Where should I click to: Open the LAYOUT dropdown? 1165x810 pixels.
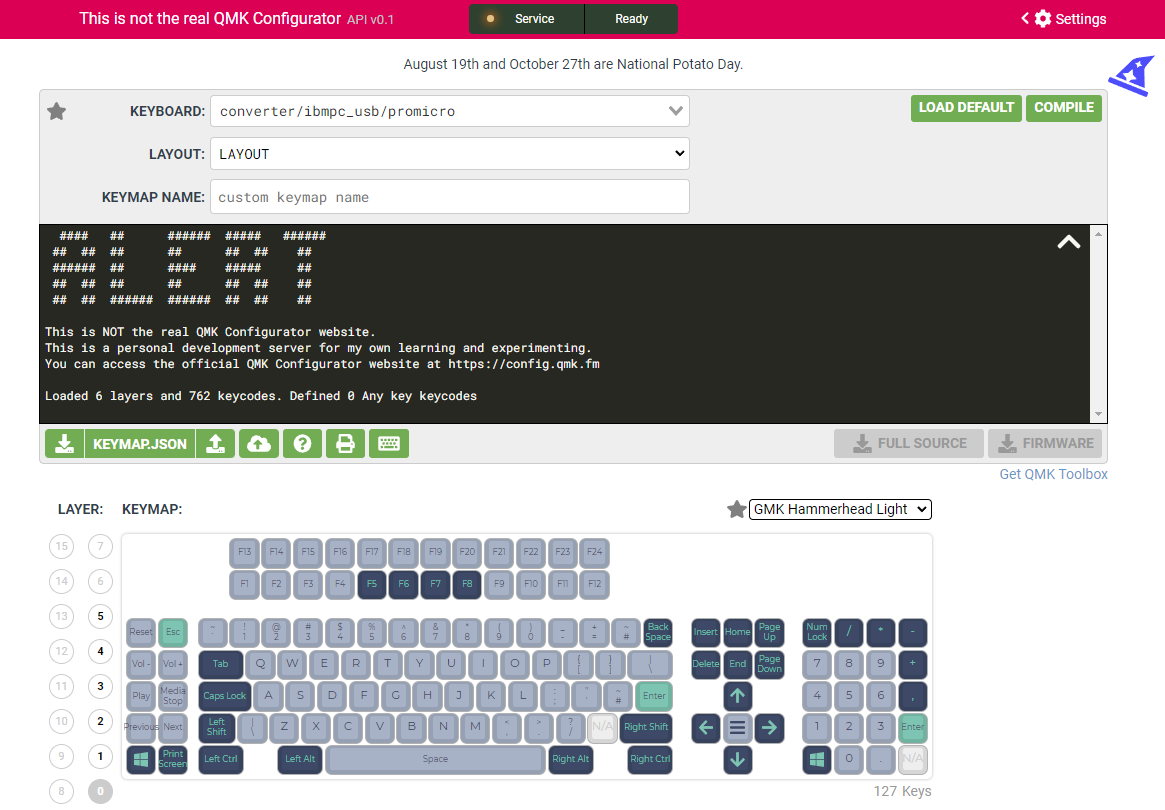(449, 153)
